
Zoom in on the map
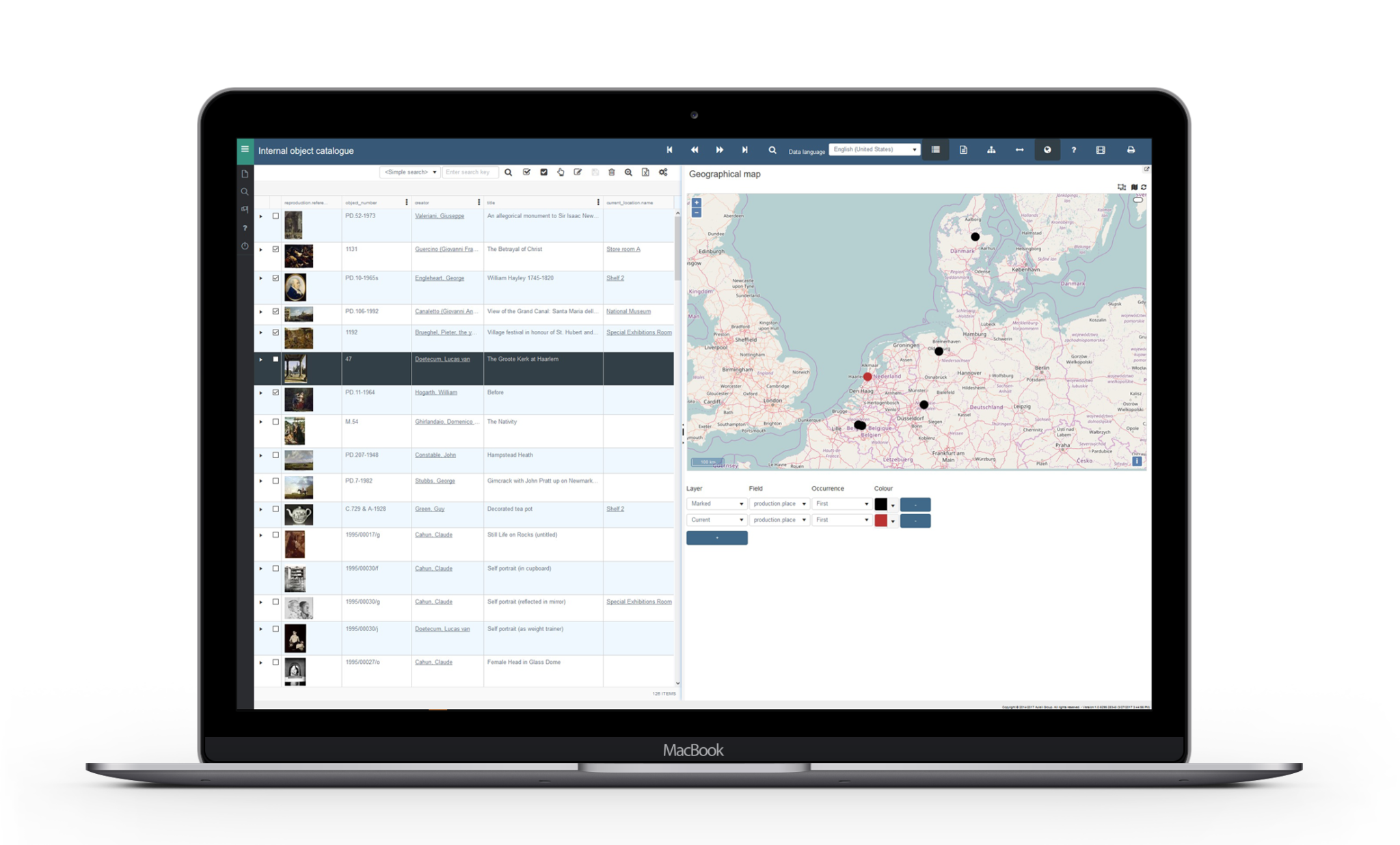[x=697, y=202]
